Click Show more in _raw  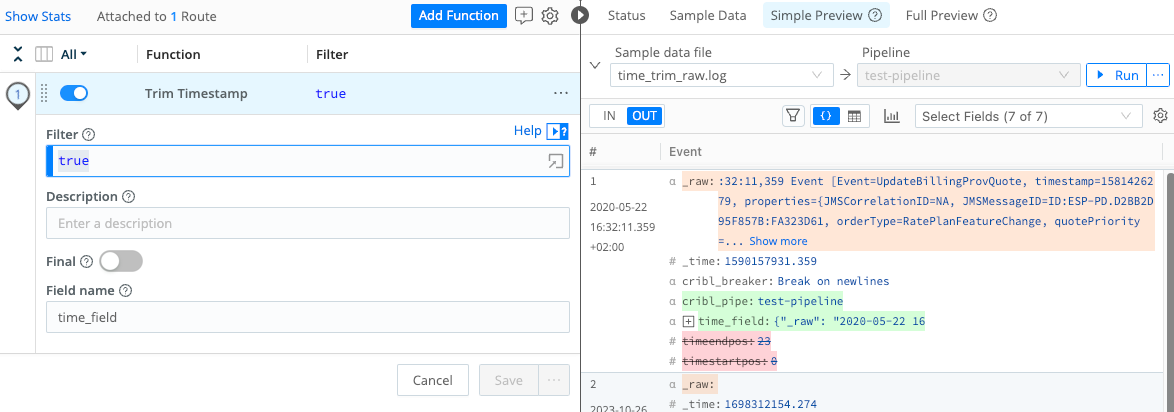(778, 241)
